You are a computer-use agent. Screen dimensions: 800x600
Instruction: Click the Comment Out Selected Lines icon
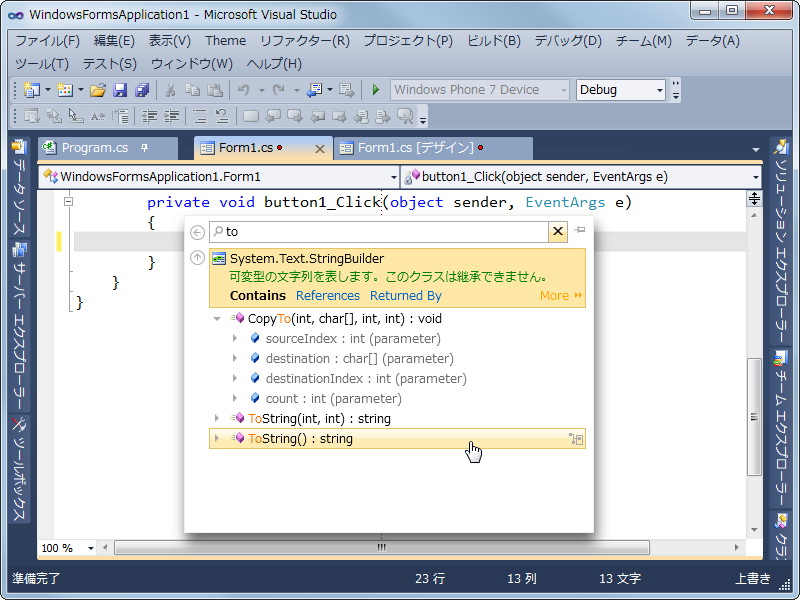pos(199,117)
